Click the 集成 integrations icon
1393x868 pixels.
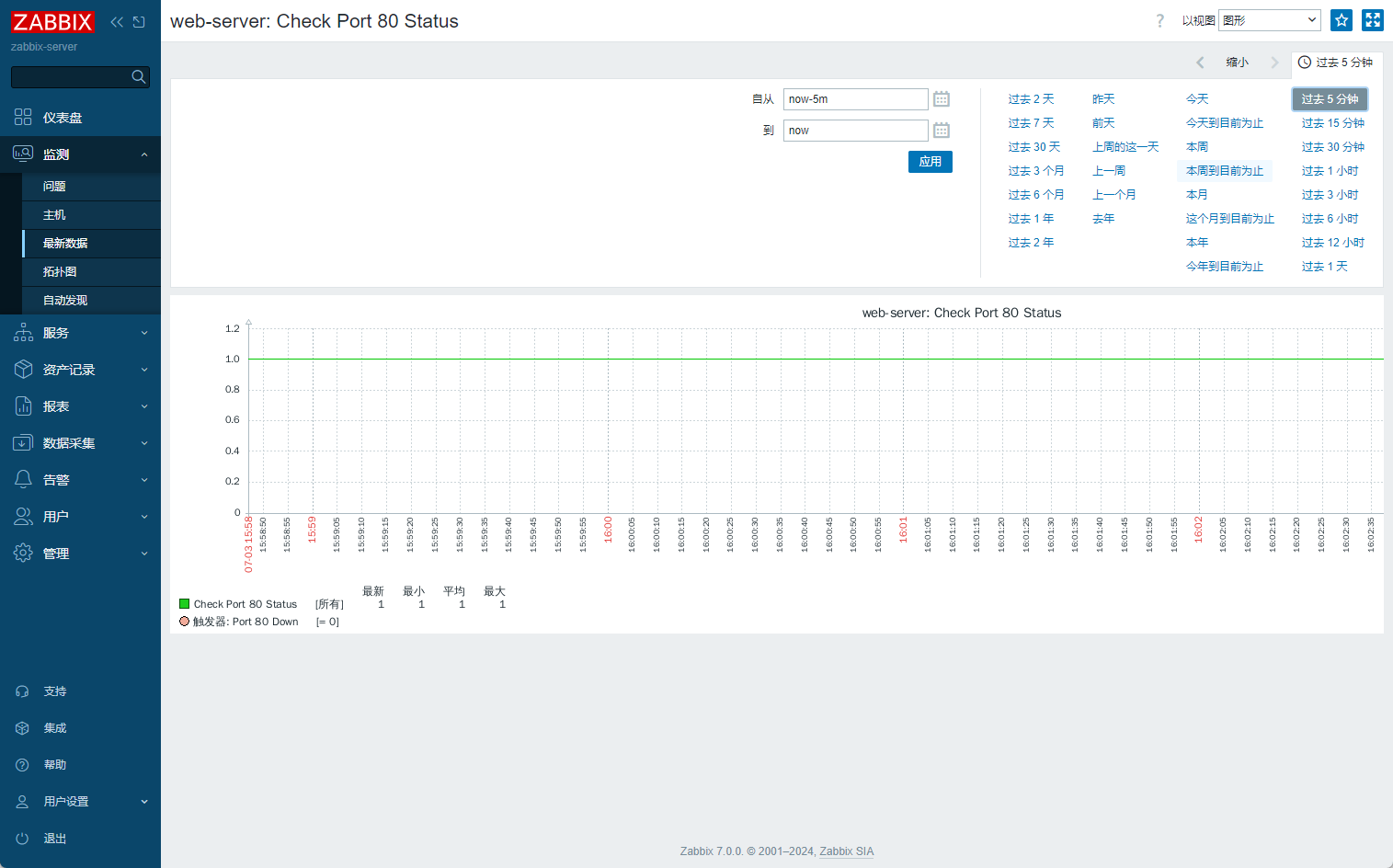23,728
